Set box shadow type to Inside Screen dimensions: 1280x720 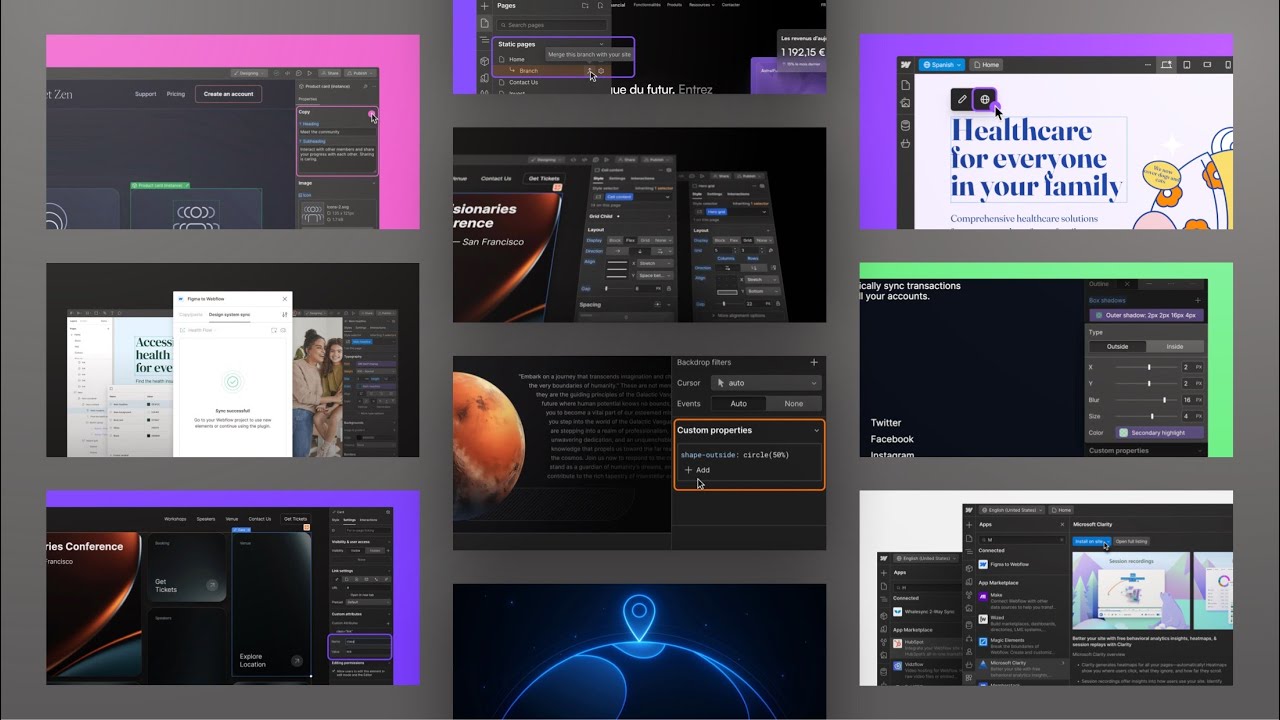coord(1175,346)
